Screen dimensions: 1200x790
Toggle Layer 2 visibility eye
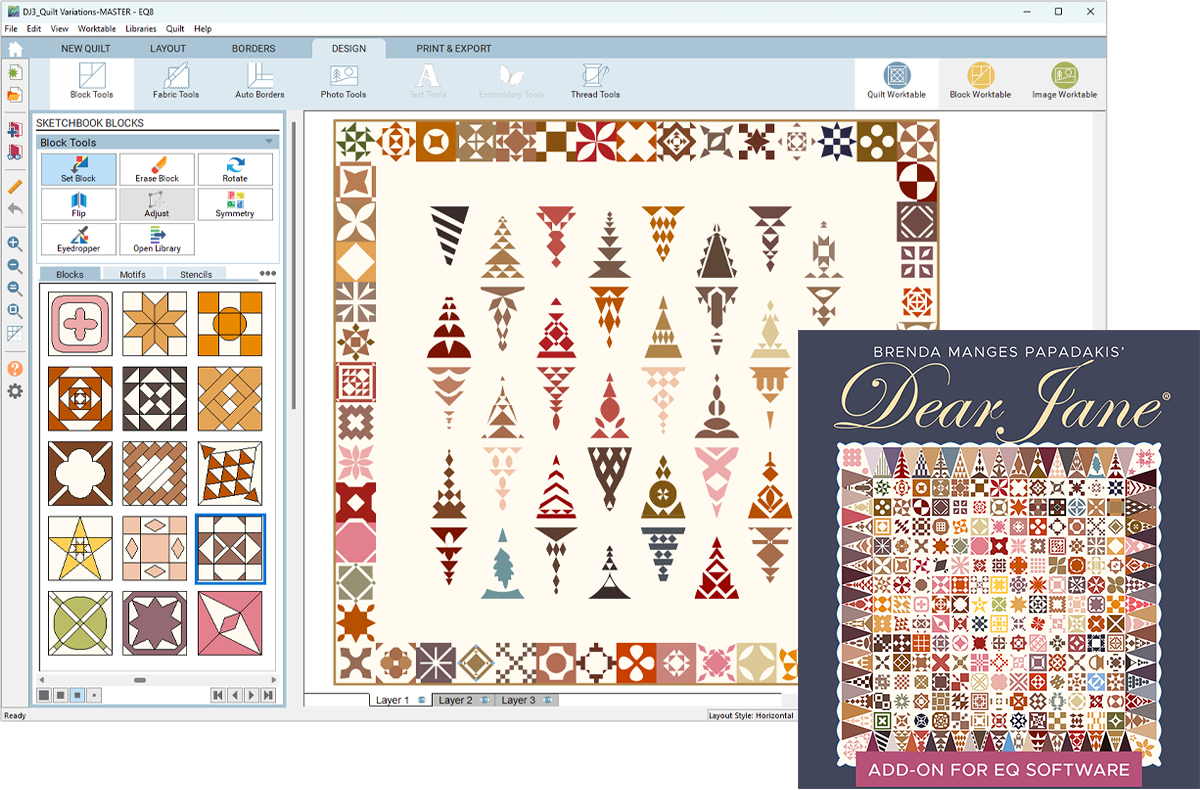coord(485,700)
